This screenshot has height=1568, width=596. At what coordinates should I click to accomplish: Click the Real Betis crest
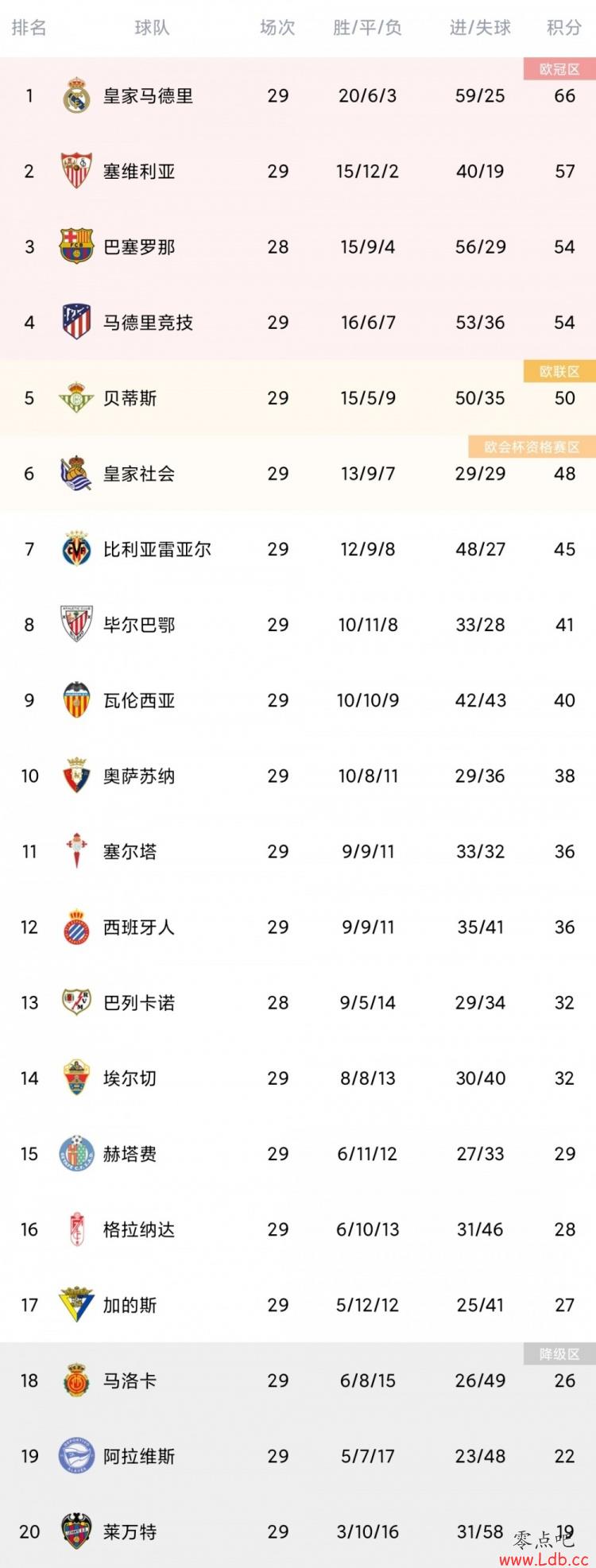click(x=77, y=397)
